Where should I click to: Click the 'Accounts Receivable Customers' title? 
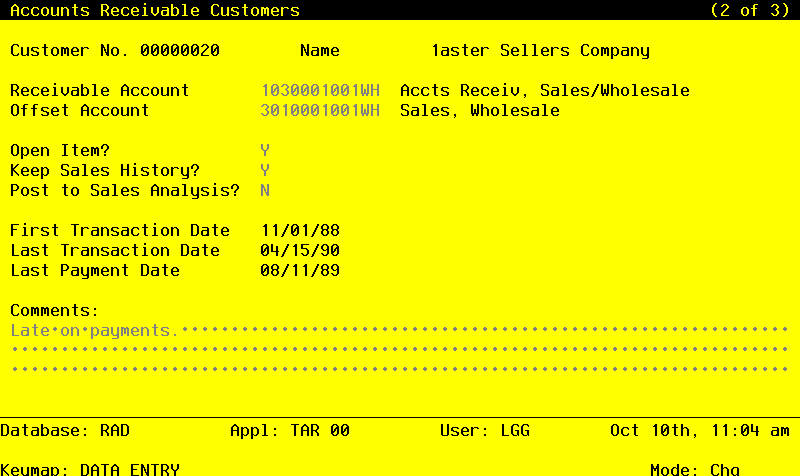155,10
